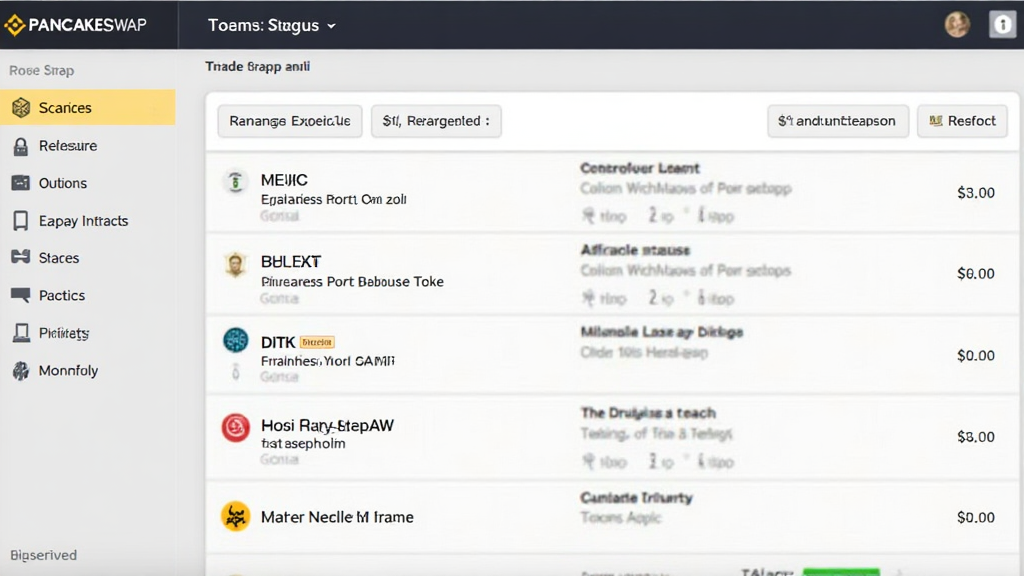Click the MEIJIC token icon

tap(235, 182)
